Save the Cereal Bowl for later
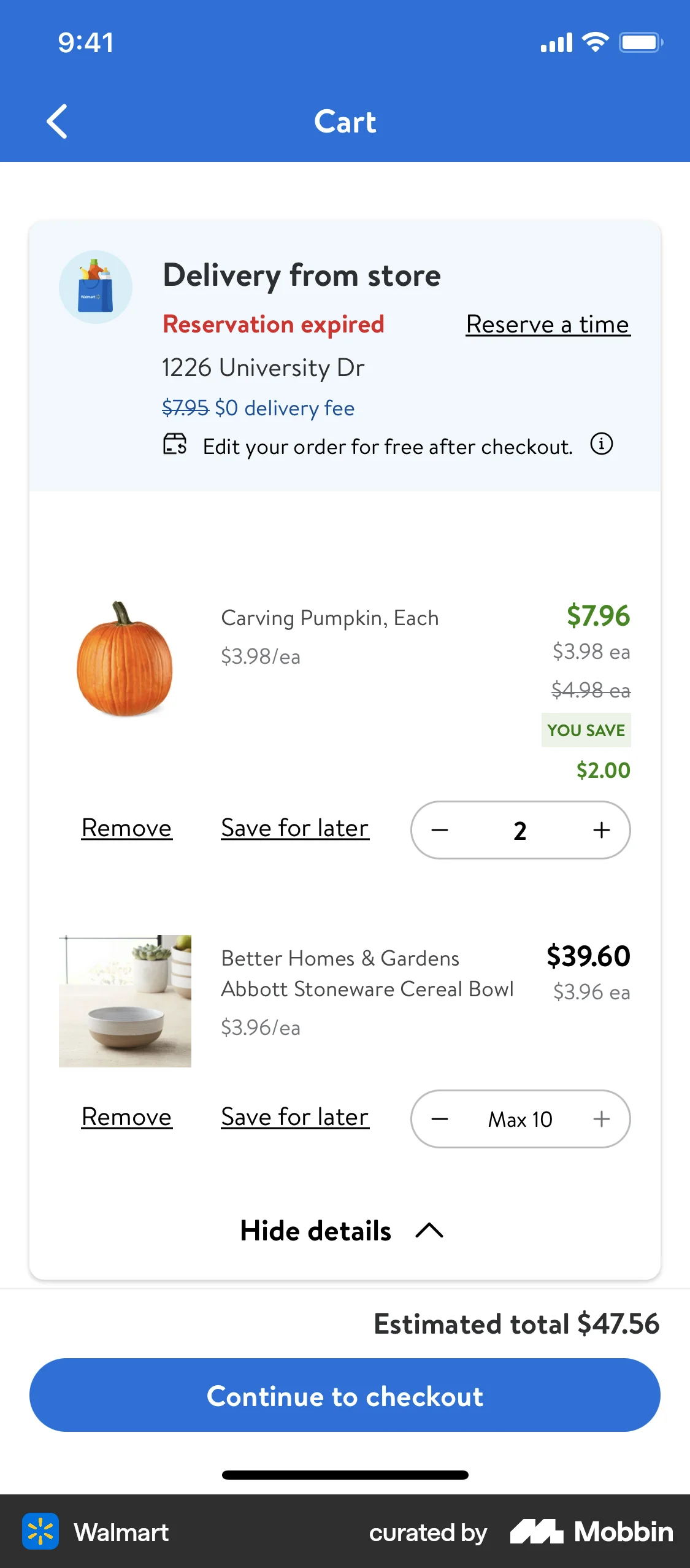Screen dimensions: 690x1568 (x=294, y=1116)
